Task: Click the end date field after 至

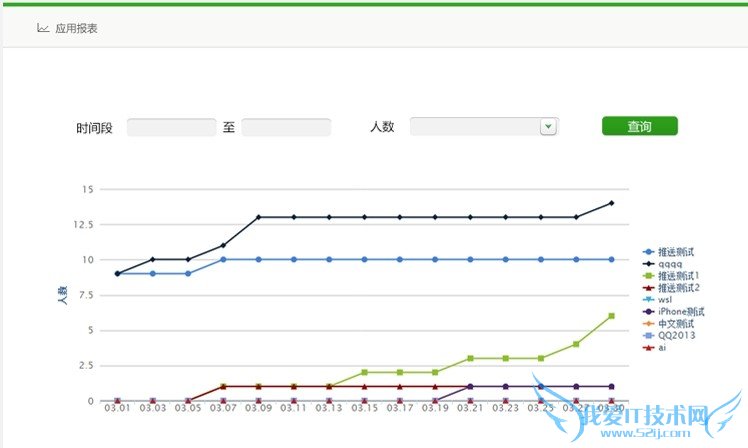Action: coord(286,127)
